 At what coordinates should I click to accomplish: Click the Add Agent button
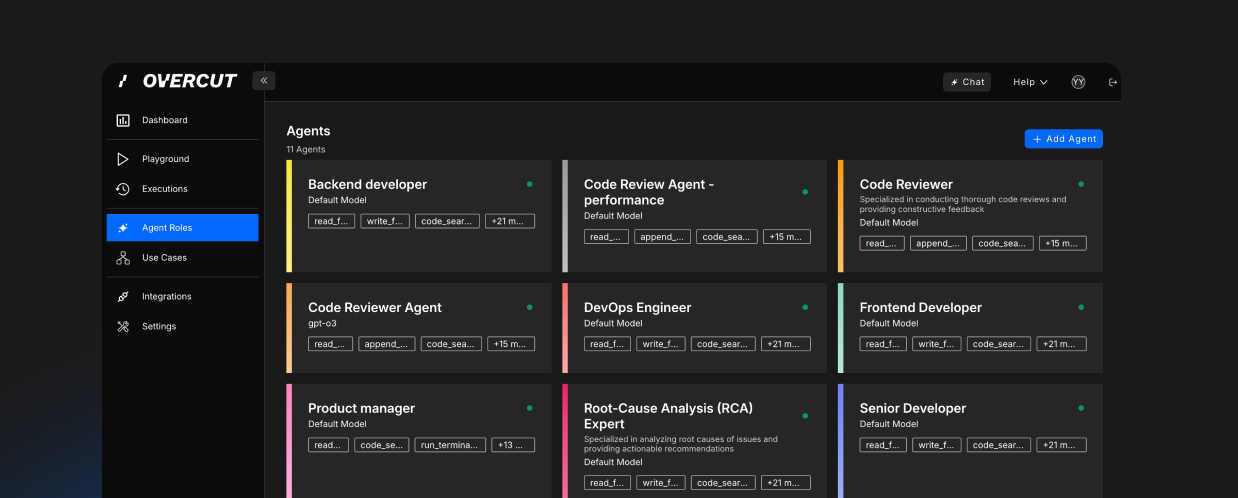[x=1064, y=139]
